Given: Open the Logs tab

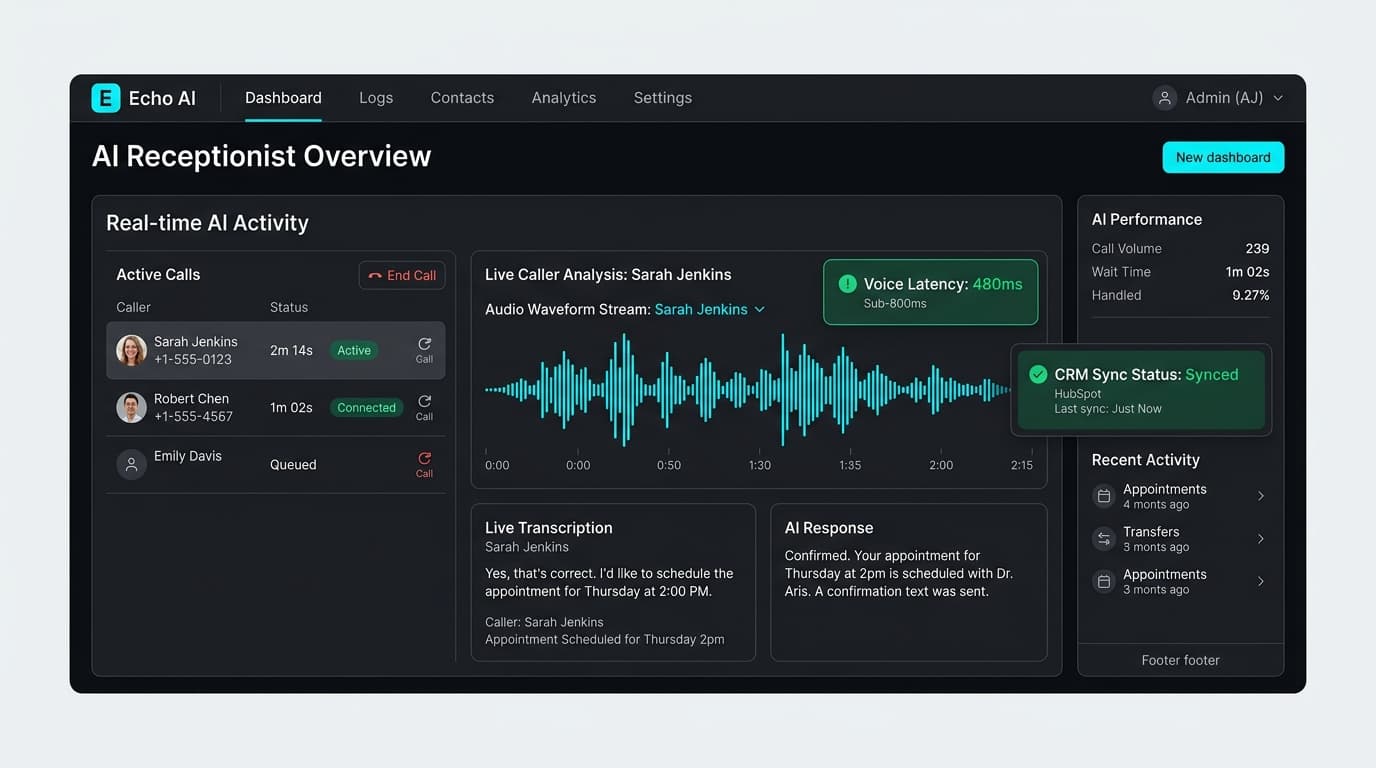Looking at the screenshot, I should click(x=376, y=98).
